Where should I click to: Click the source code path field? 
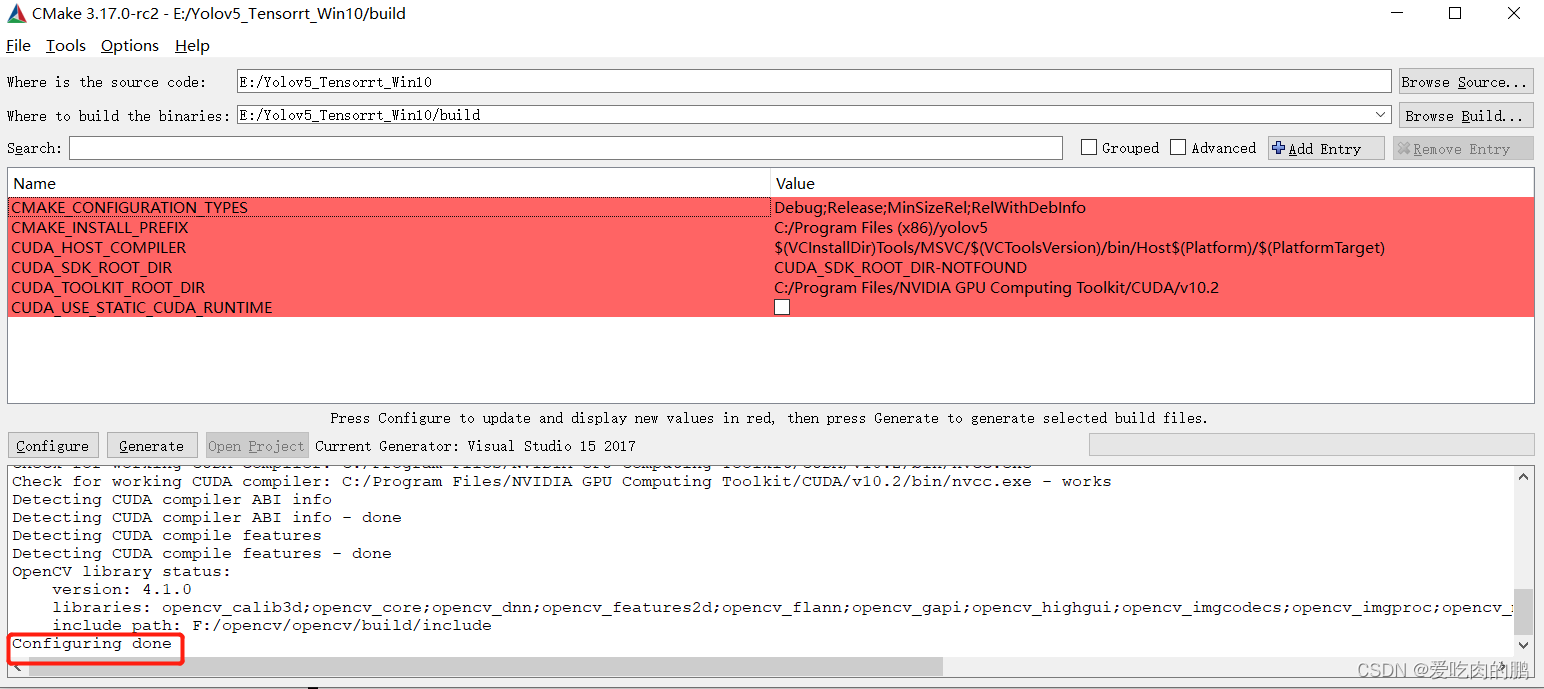(x=814, y=82)
